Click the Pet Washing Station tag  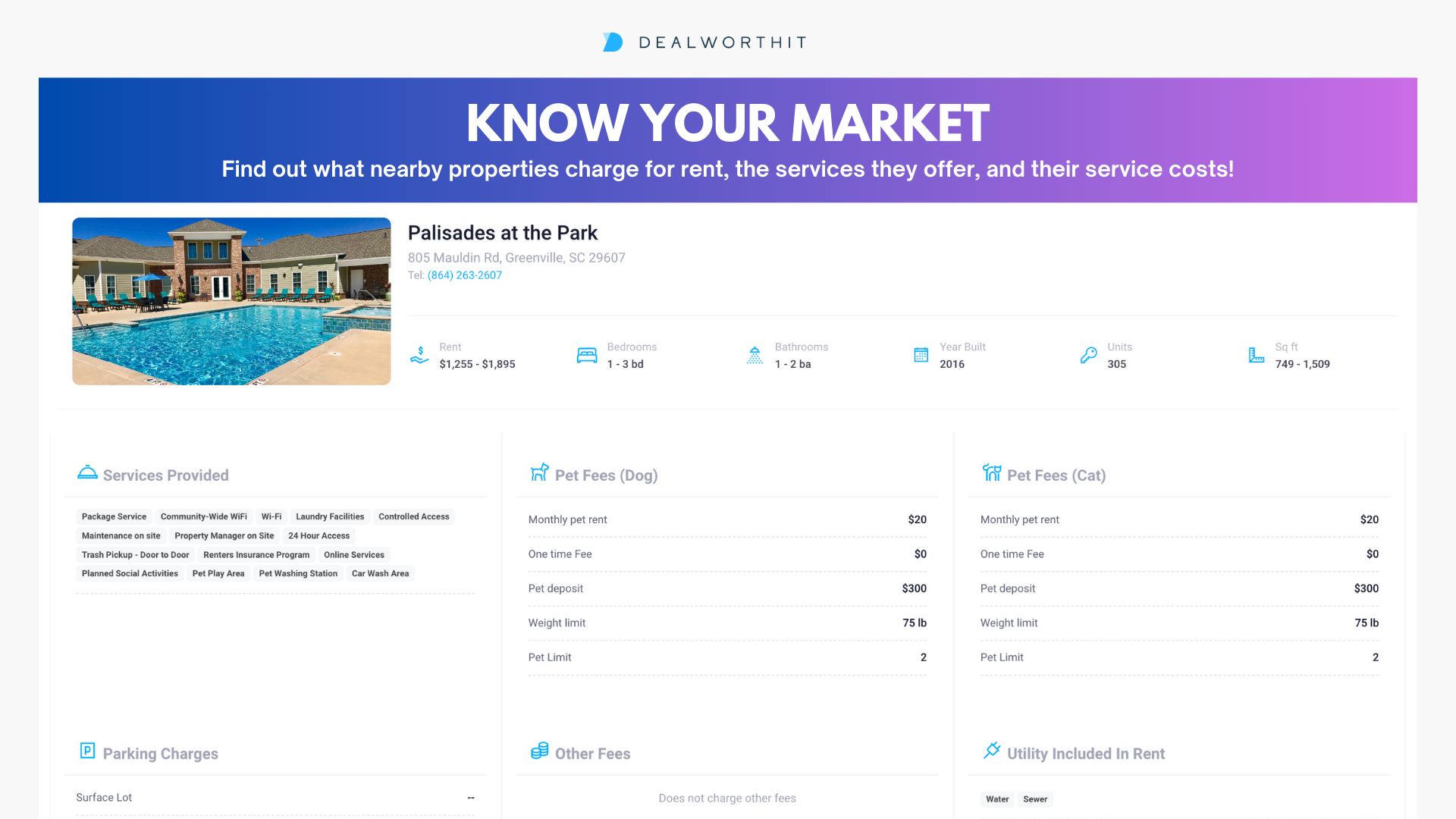point(298,573)
